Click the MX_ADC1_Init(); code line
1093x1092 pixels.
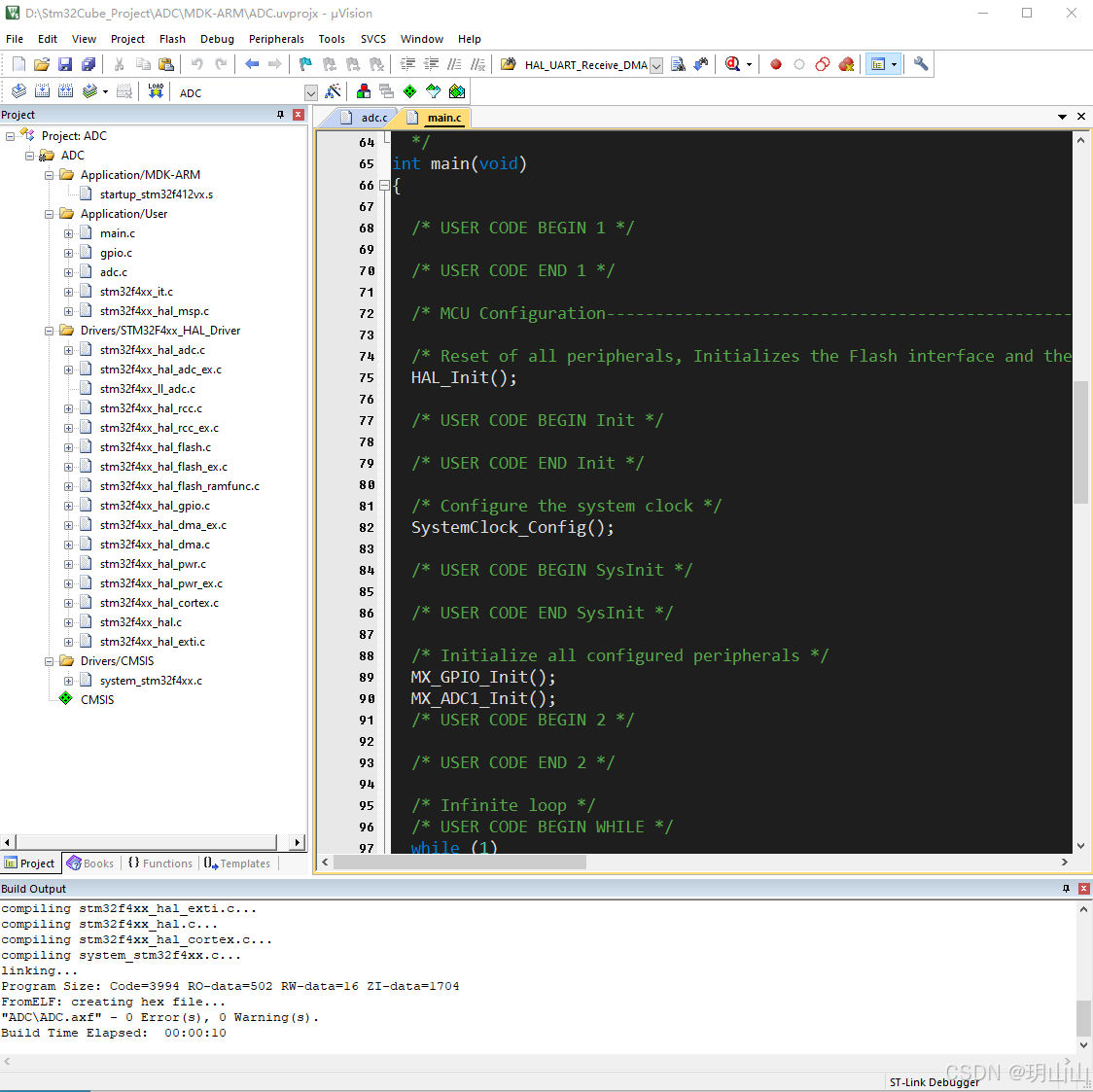pyautogui.click(x=483, y=698)
